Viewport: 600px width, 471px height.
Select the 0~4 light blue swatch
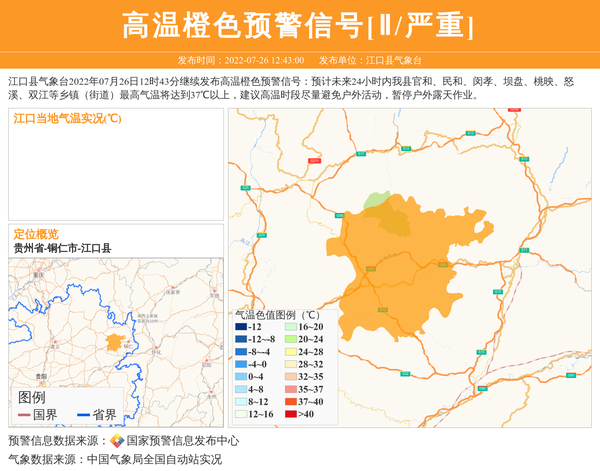[x=240, y=377]
